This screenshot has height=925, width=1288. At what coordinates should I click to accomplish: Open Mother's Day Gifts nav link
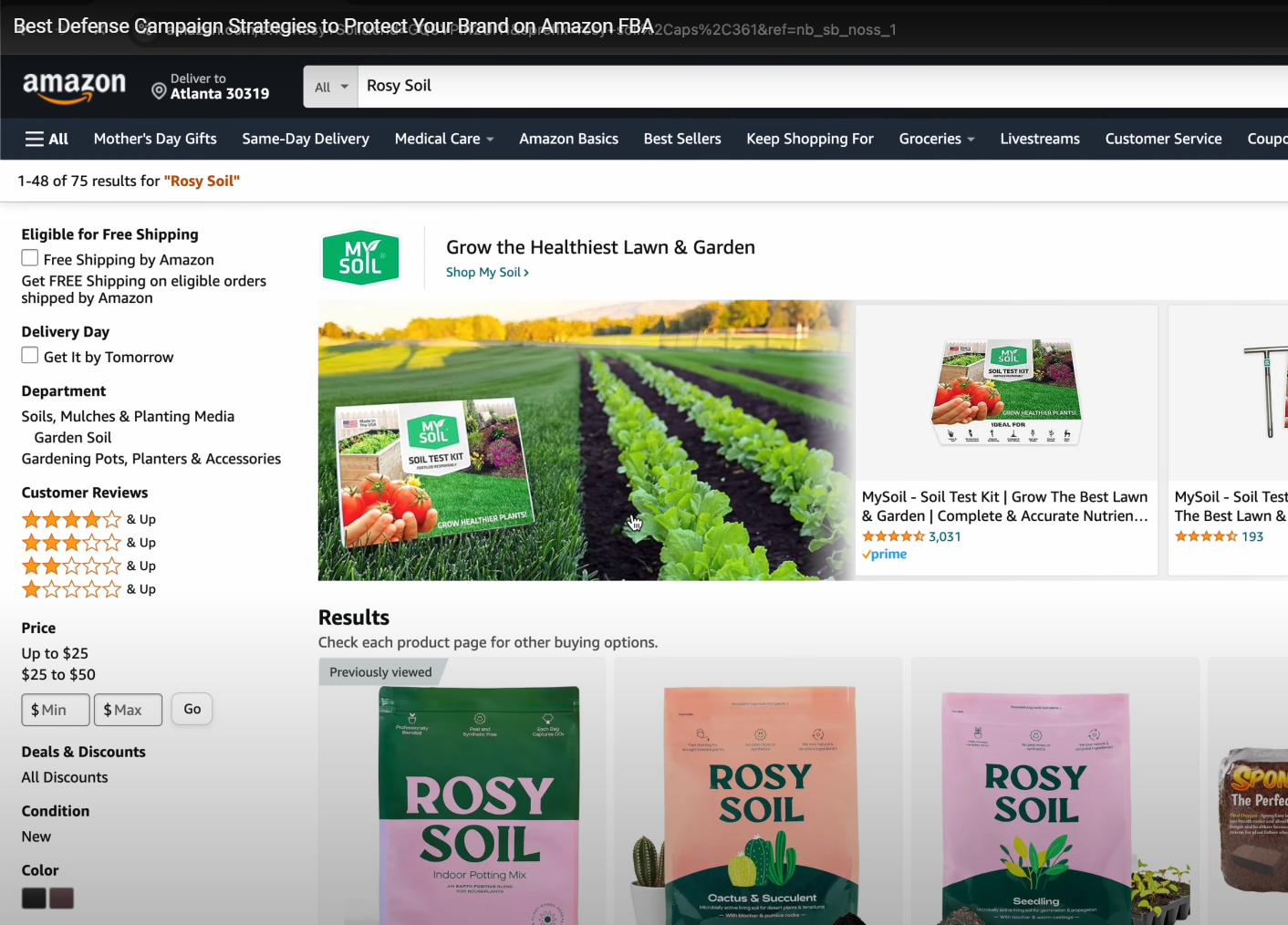[155, 139]
